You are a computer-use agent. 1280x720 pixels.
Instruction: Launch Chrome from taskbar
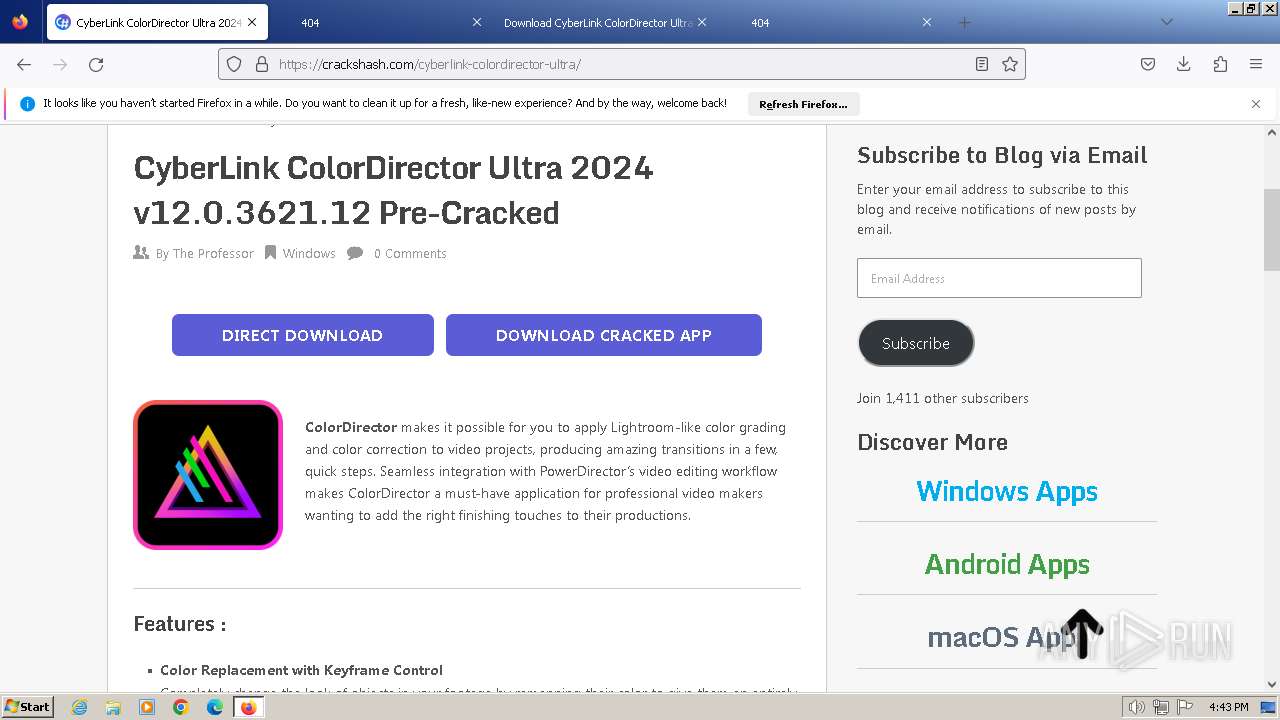(x=181, y=707)
